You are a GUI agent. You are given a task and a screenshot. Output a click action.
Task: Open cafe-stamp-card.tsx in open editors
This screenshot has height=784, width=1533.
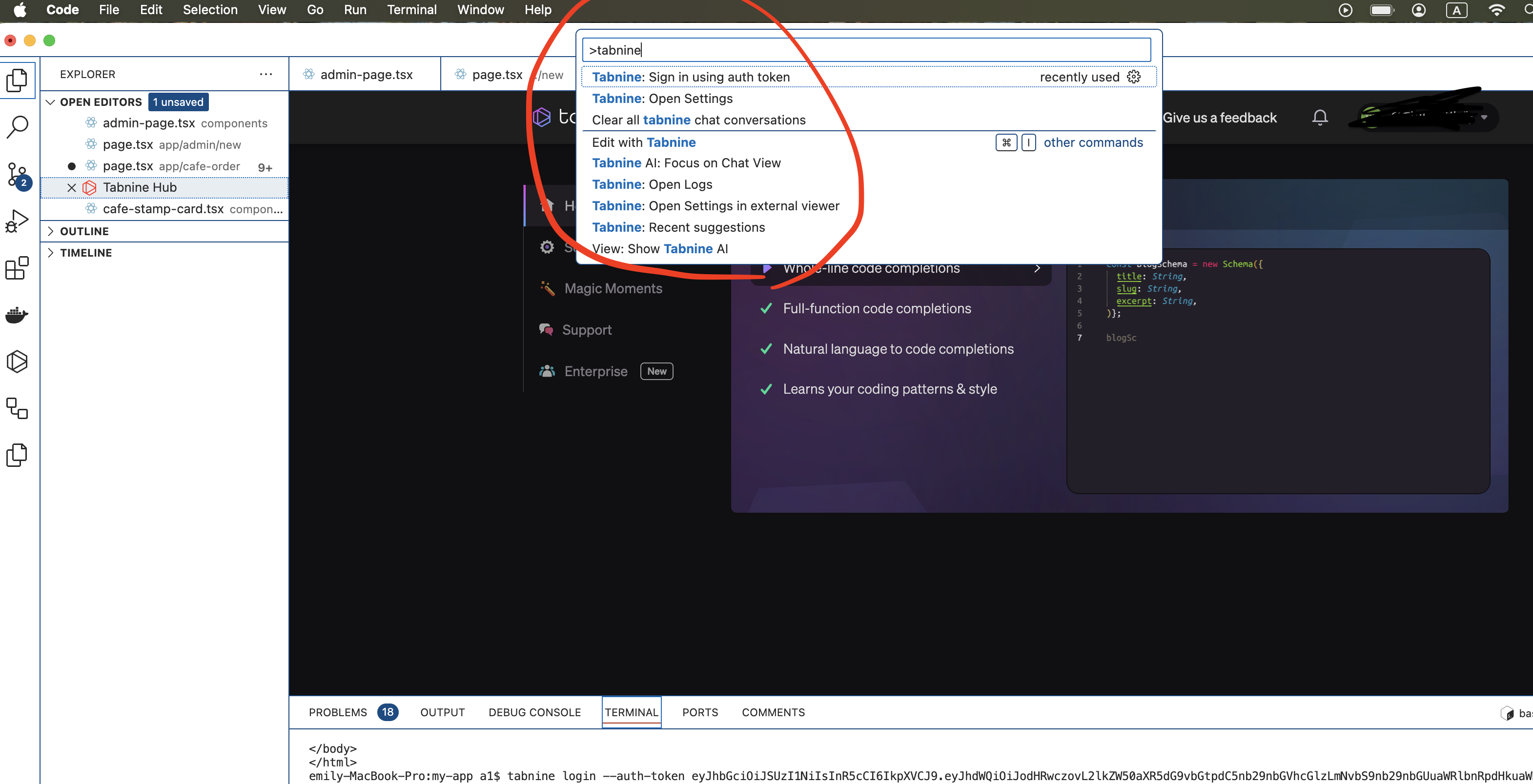pyautogui.click(x=163, y=209)
